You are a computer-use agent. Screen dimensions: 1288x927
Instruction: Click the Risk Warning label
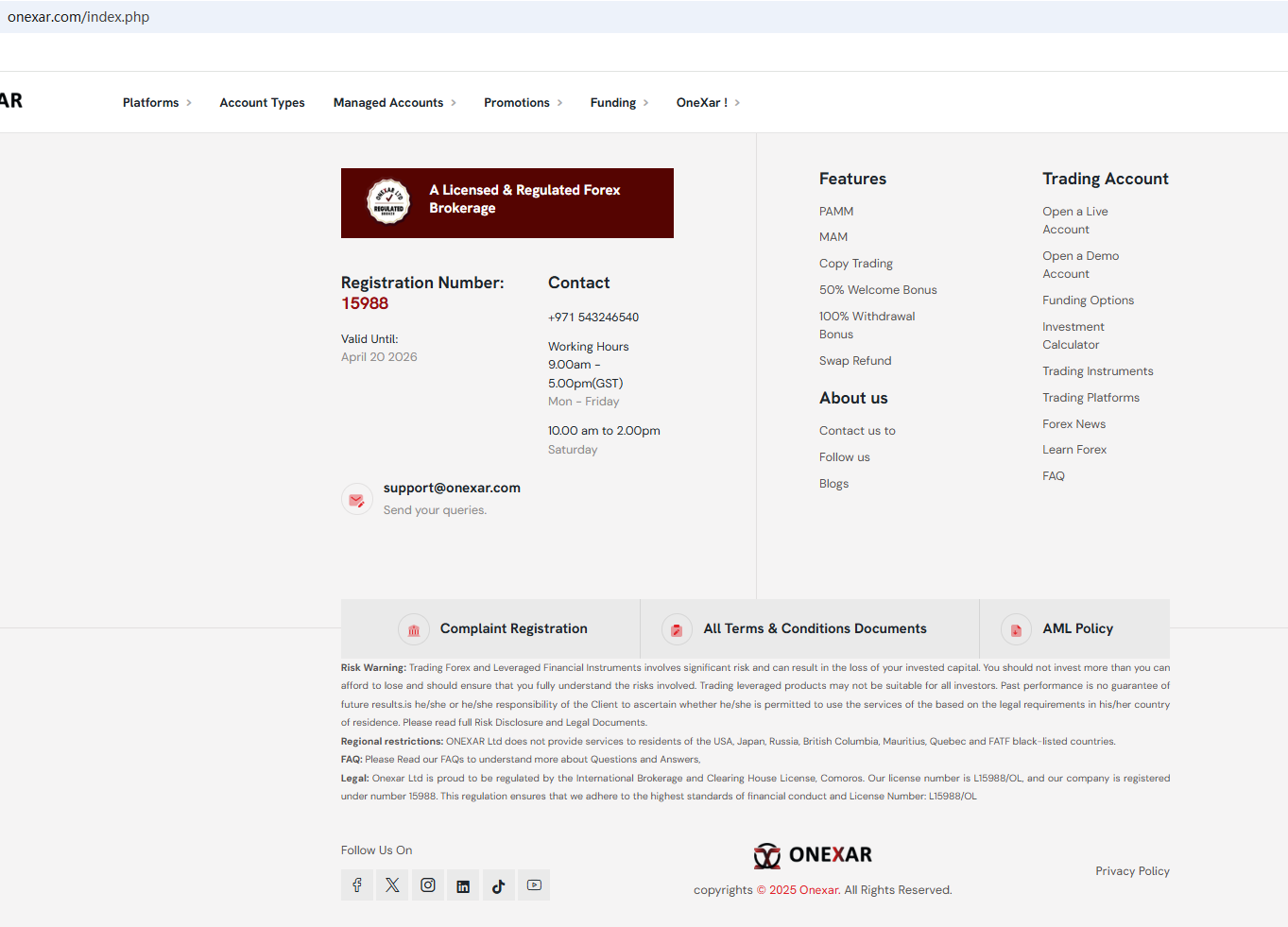click(373, 668)
